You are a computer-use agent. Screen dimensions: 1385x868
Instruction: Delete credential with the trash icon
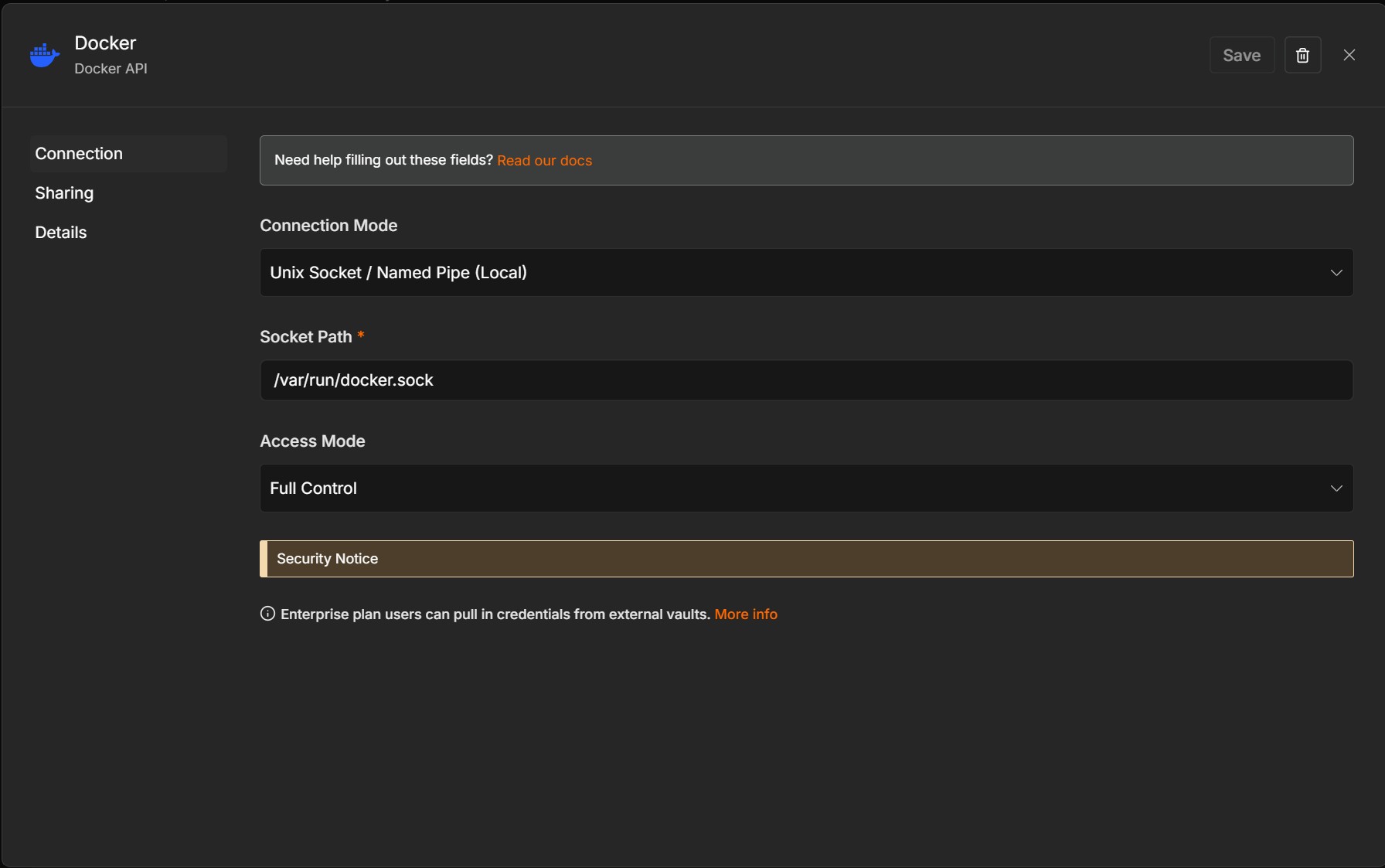point(1302,55)
